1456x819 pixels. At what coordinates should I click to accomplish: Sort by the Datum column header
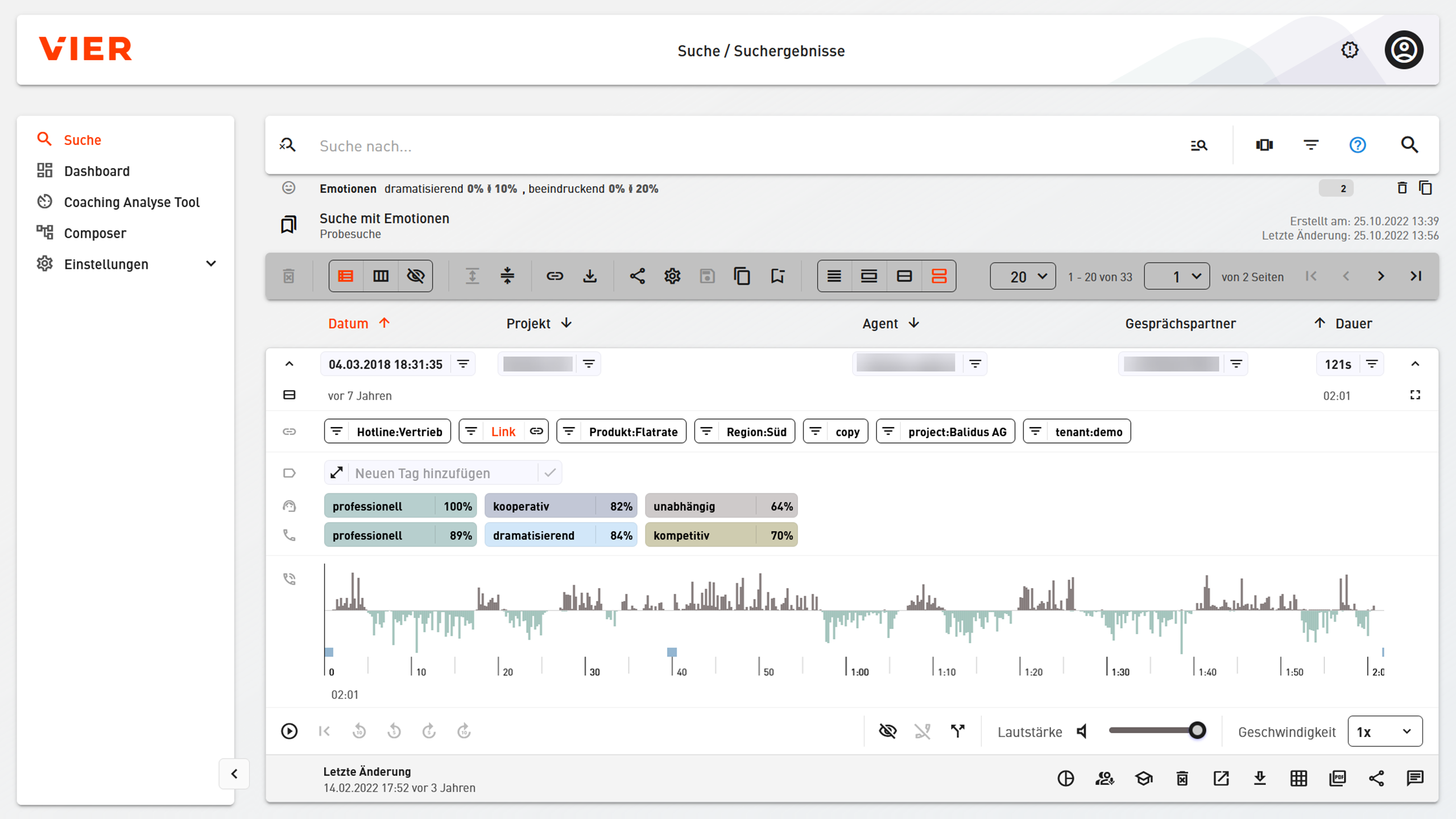click(x=348, y=324)
